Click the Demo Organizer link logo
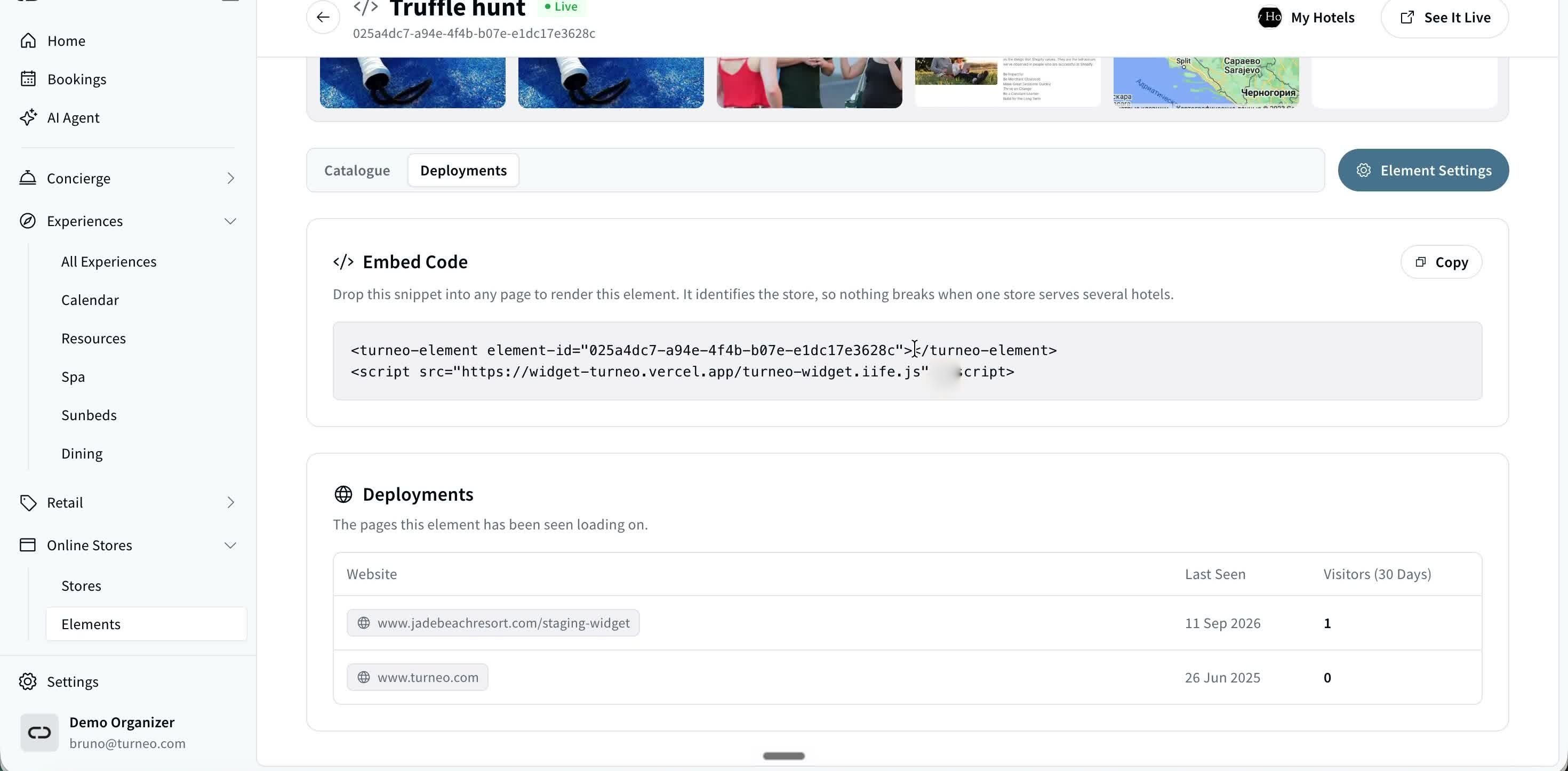Image resolution: width=1568 pixels, height=771 pixels. [x=39, y=732]
